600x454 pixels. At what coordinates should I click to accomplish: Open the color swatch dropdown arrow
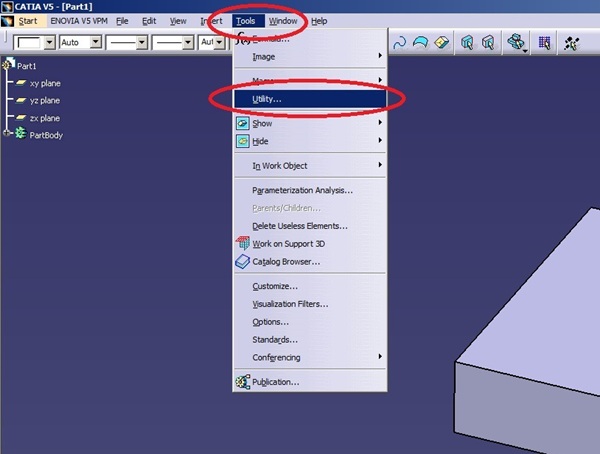(x=49, y=42)
